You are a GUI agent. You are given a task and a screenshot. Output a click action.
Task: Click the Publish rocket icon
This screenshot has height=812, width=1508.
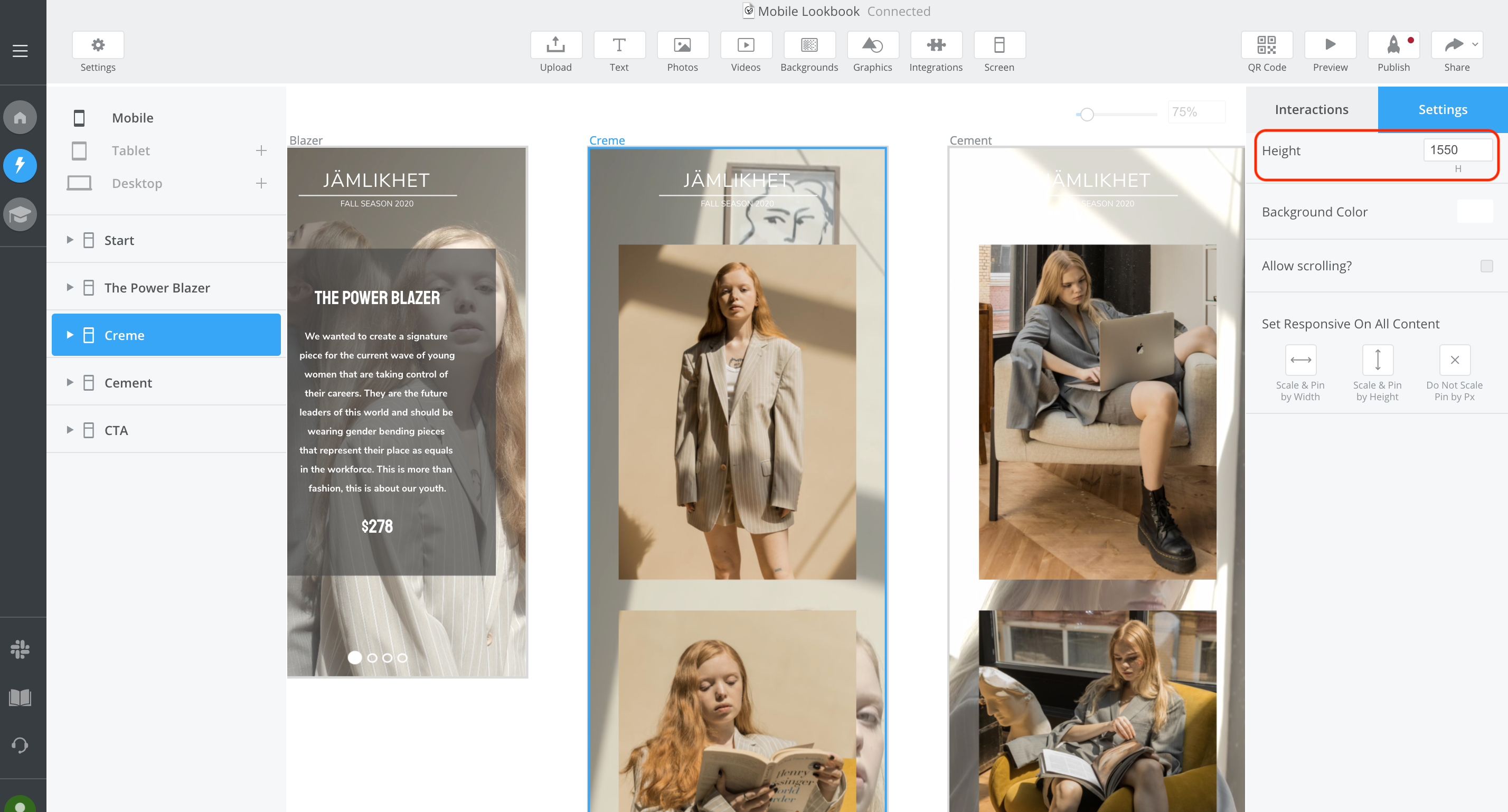pyautogui.click(x=1393, y=45)
